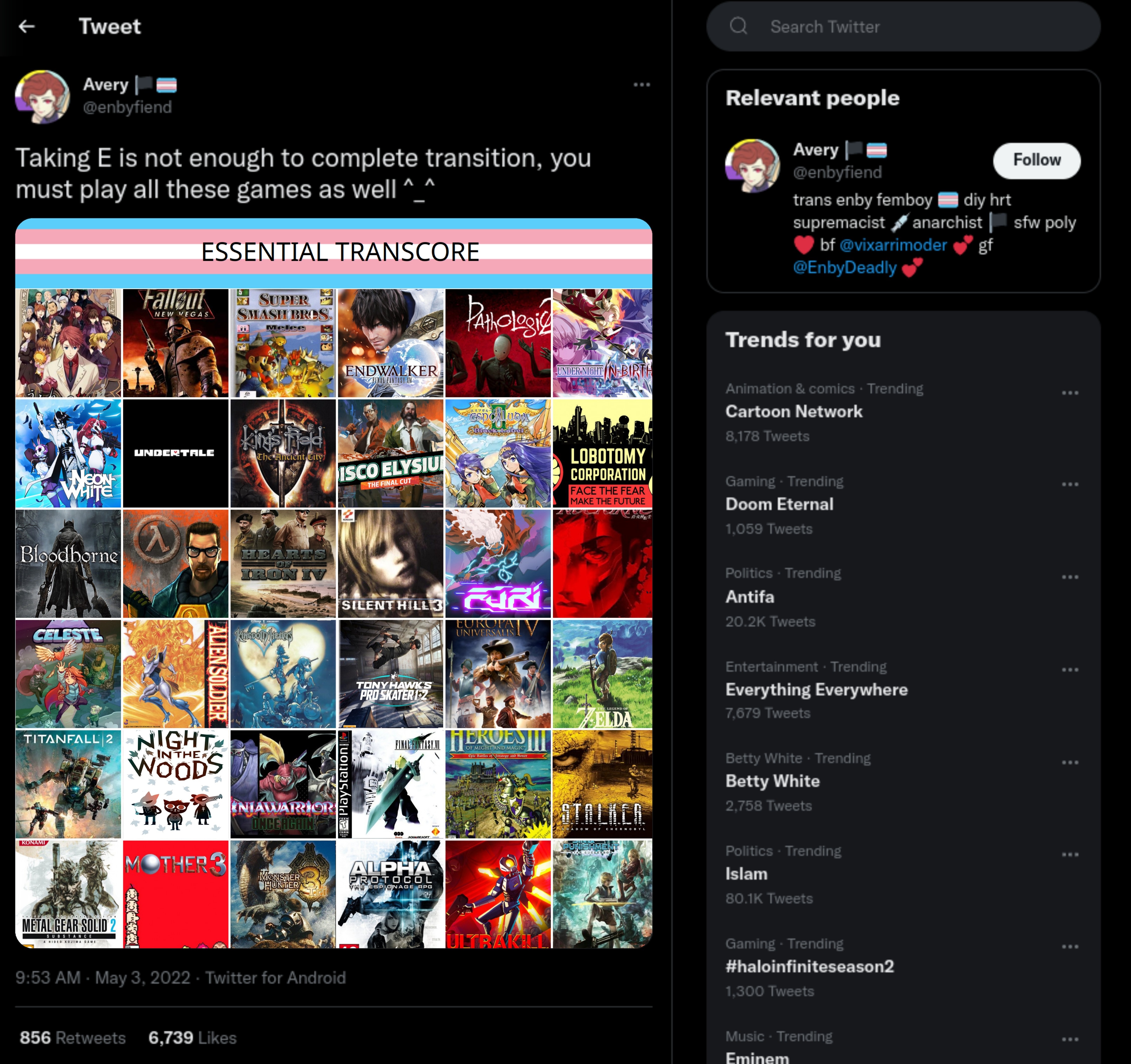Click the Titanfall 2 cover art
This screenshot has width=1131, height=1064.
click(68, 784)
